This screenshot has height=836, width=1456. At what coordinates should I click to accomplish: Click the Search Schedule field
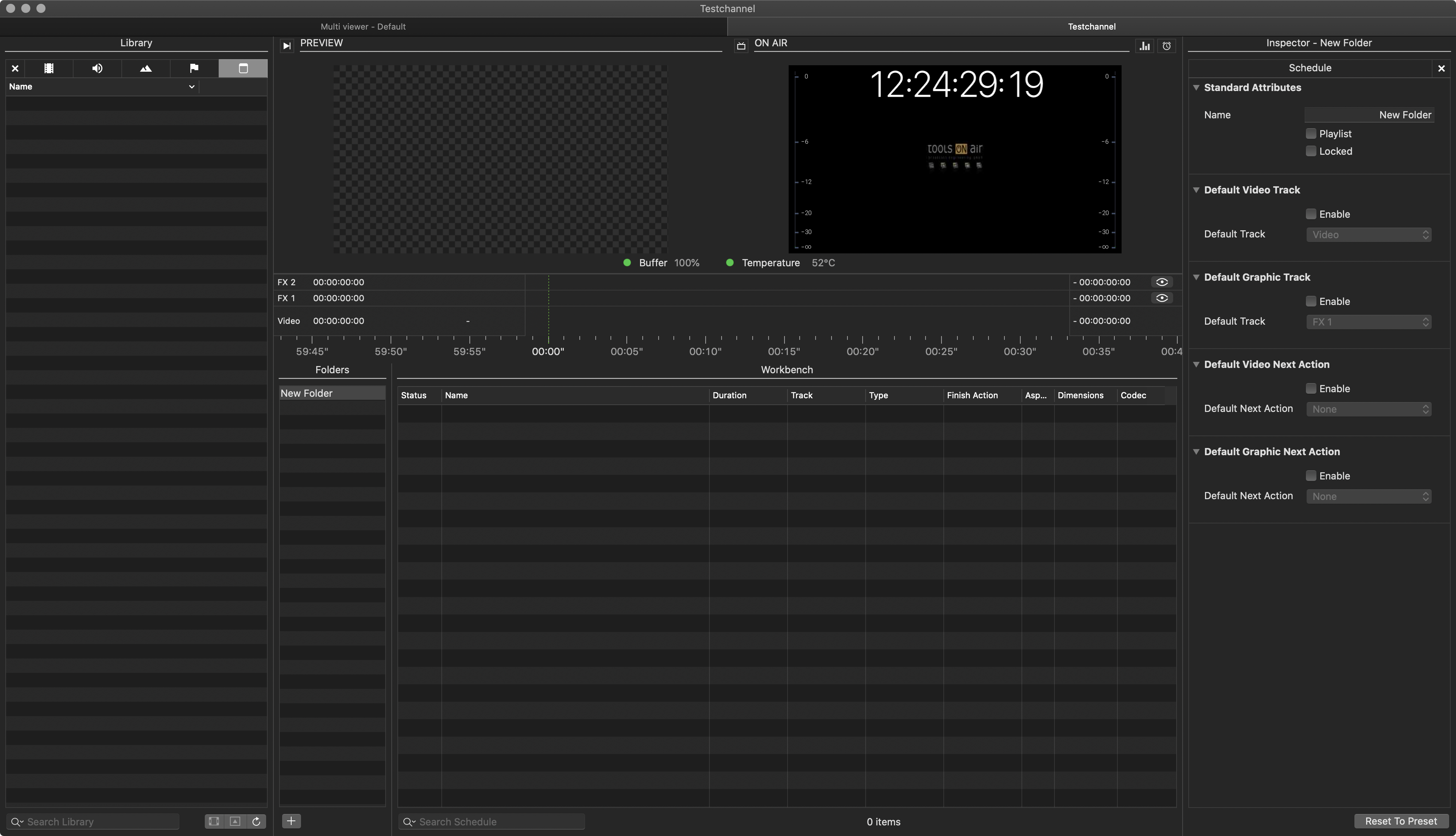(x=492, y=822)
